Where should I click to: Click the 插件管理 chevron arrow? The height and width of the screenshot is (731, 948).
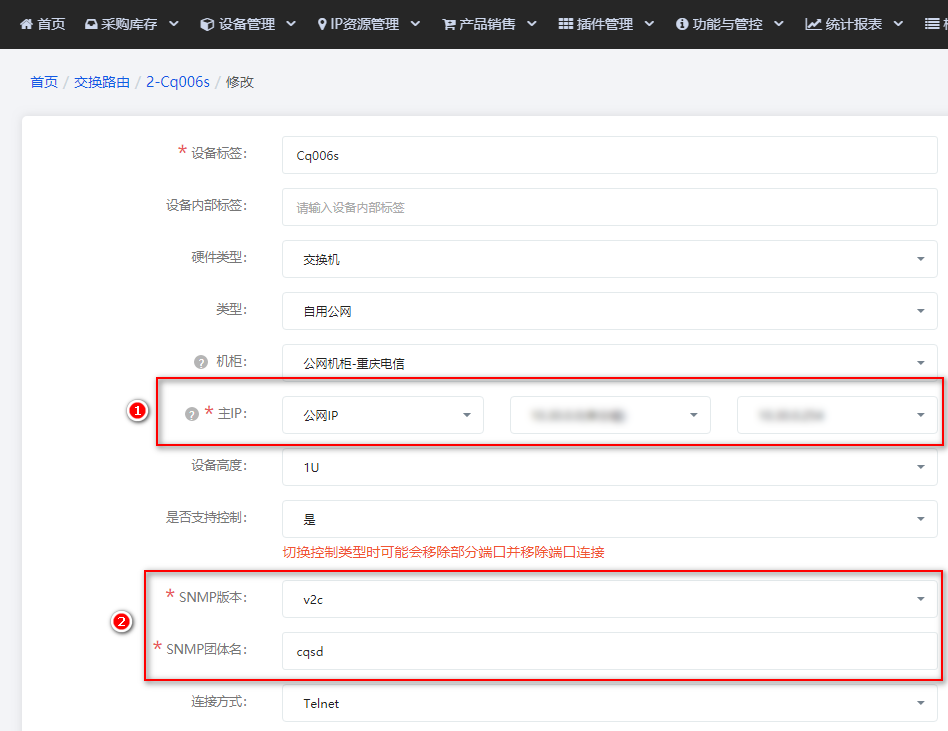click(649, 24)
